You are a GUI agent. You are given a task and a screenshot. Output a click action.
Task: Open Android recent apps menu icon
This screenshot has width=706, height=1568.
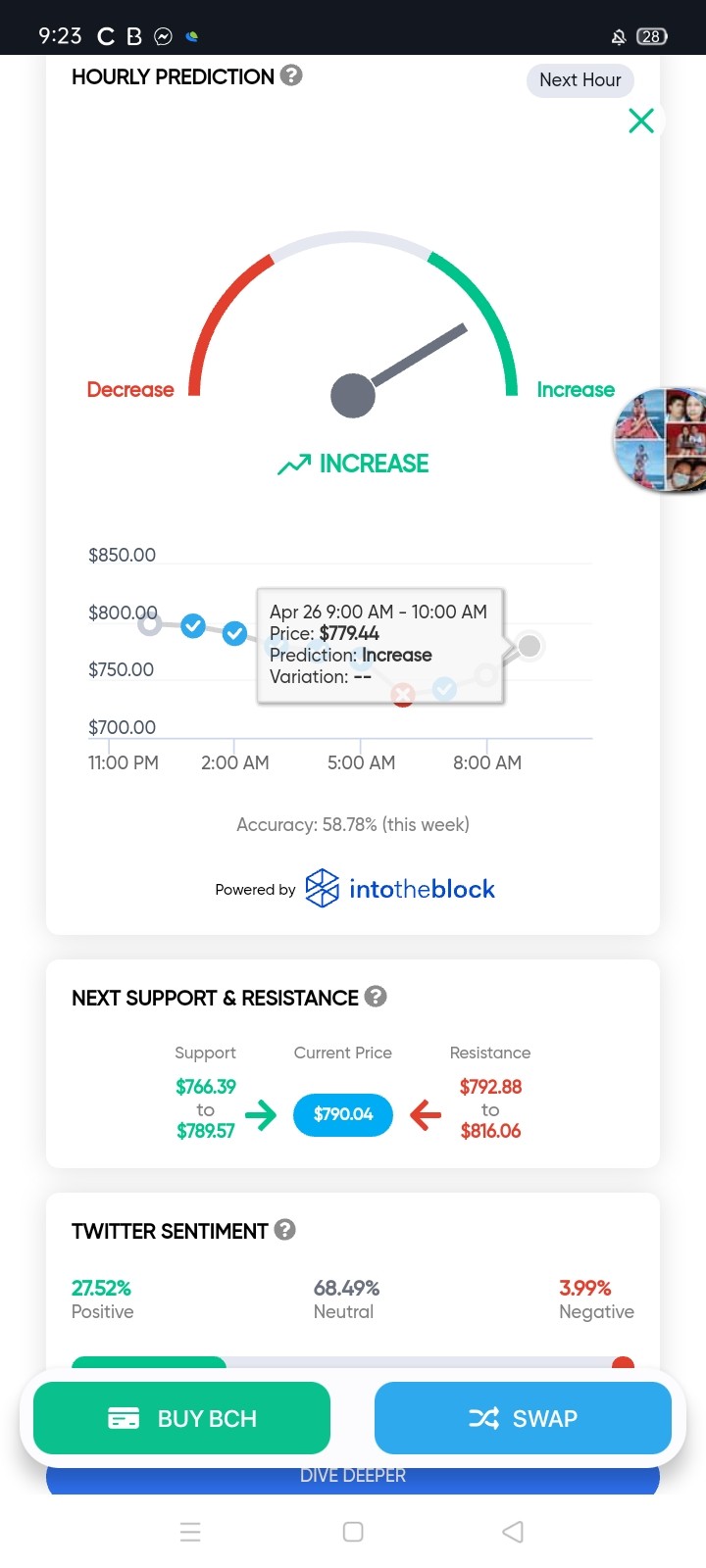190,1532
